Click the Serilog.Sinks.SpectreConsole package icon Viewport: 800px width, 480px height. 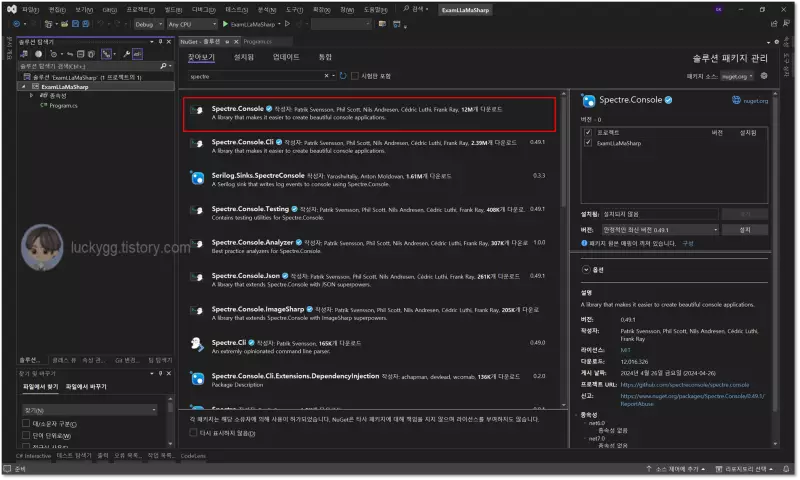(197, 178)
